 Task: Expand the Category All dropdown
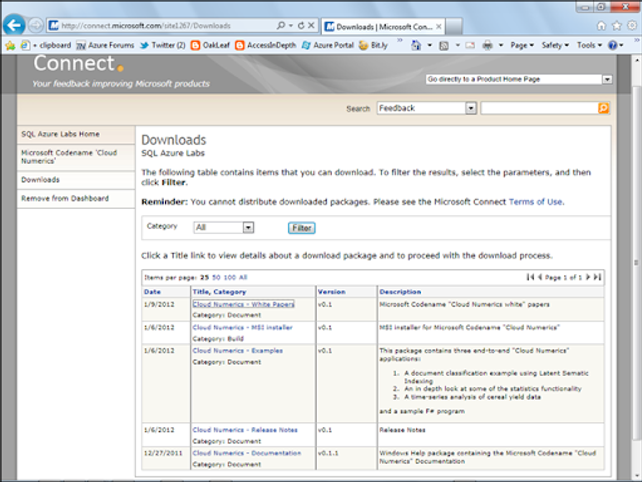248,227
